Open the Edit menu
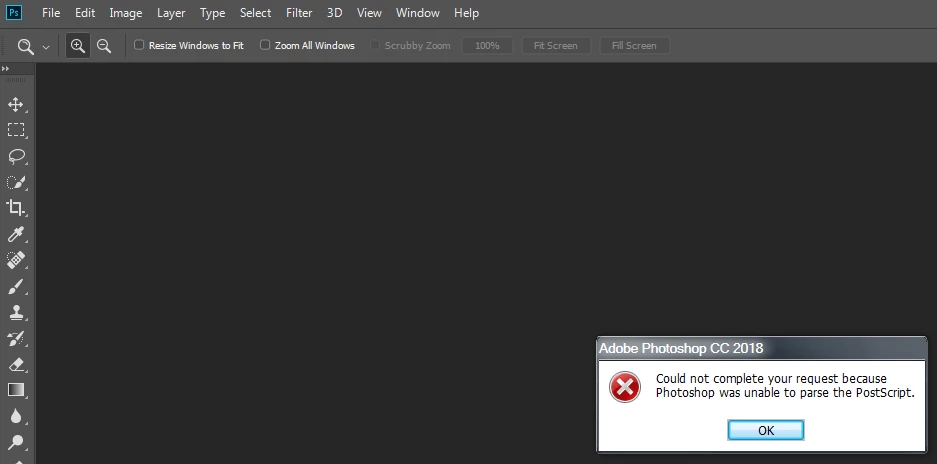 [85, 13]
